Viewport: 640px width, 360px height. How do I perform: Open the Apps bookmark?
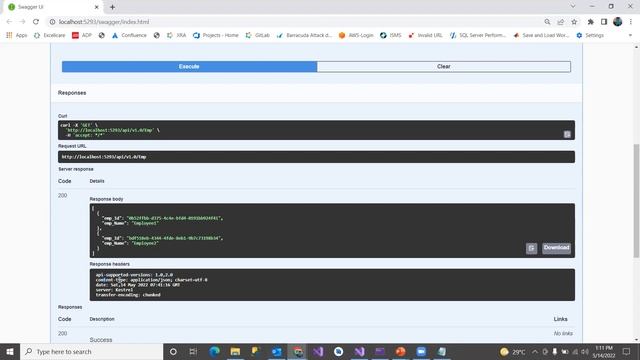[x=17, y=36]
